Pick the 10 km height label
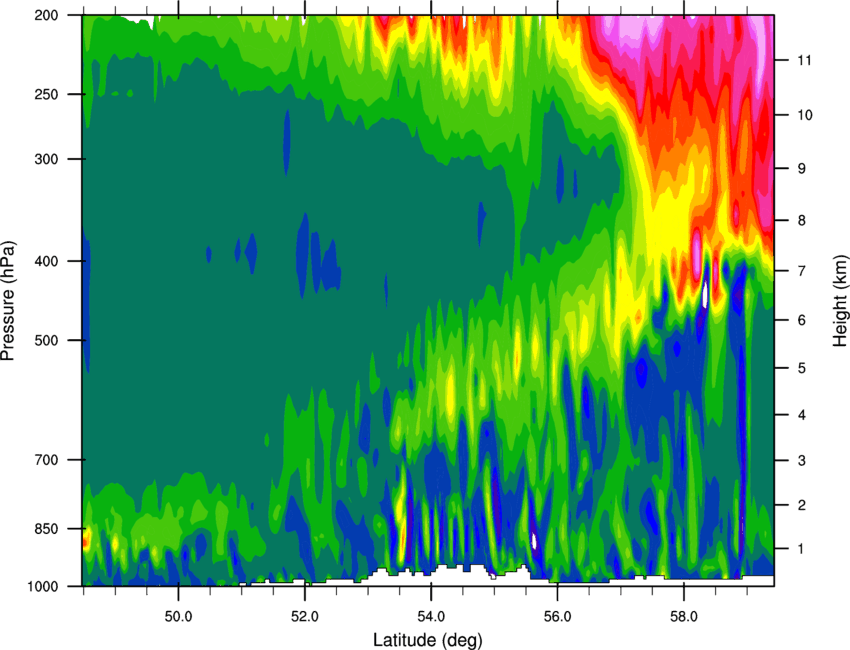Screen dimensions: 850x650 pos(805,115)
